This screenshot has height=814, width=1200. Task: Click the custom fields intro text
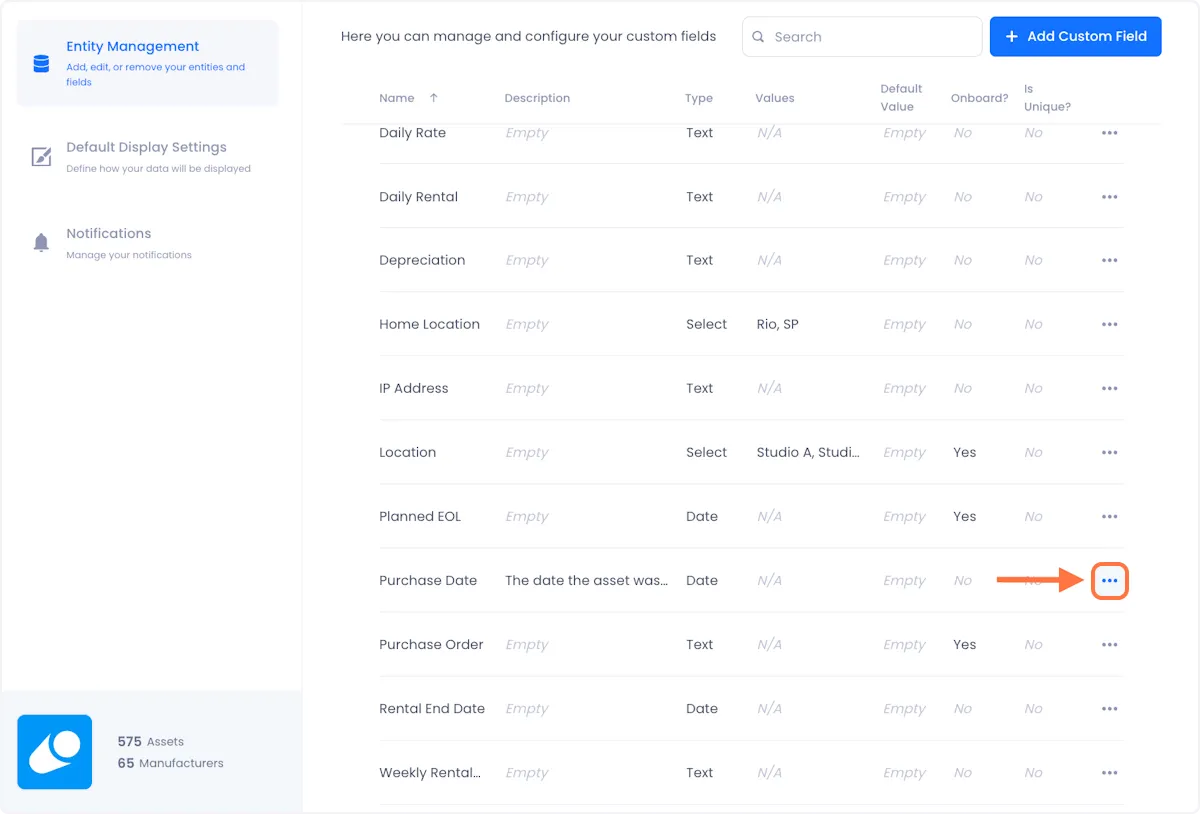click(528, 37)
